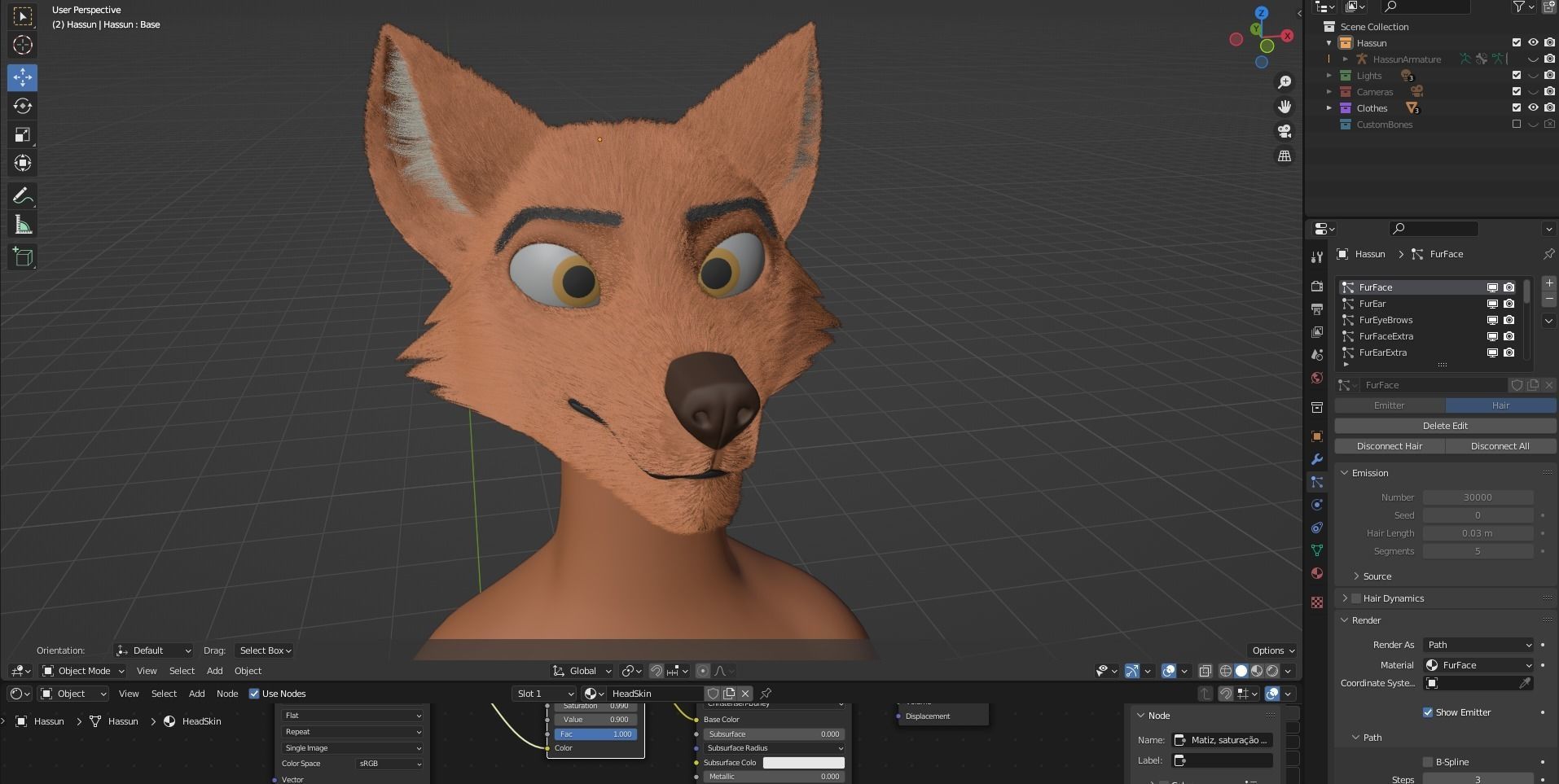Viewport: 1559px width, 784px height.
Task: Open the Render properties tab
Action: point(1317,287)
